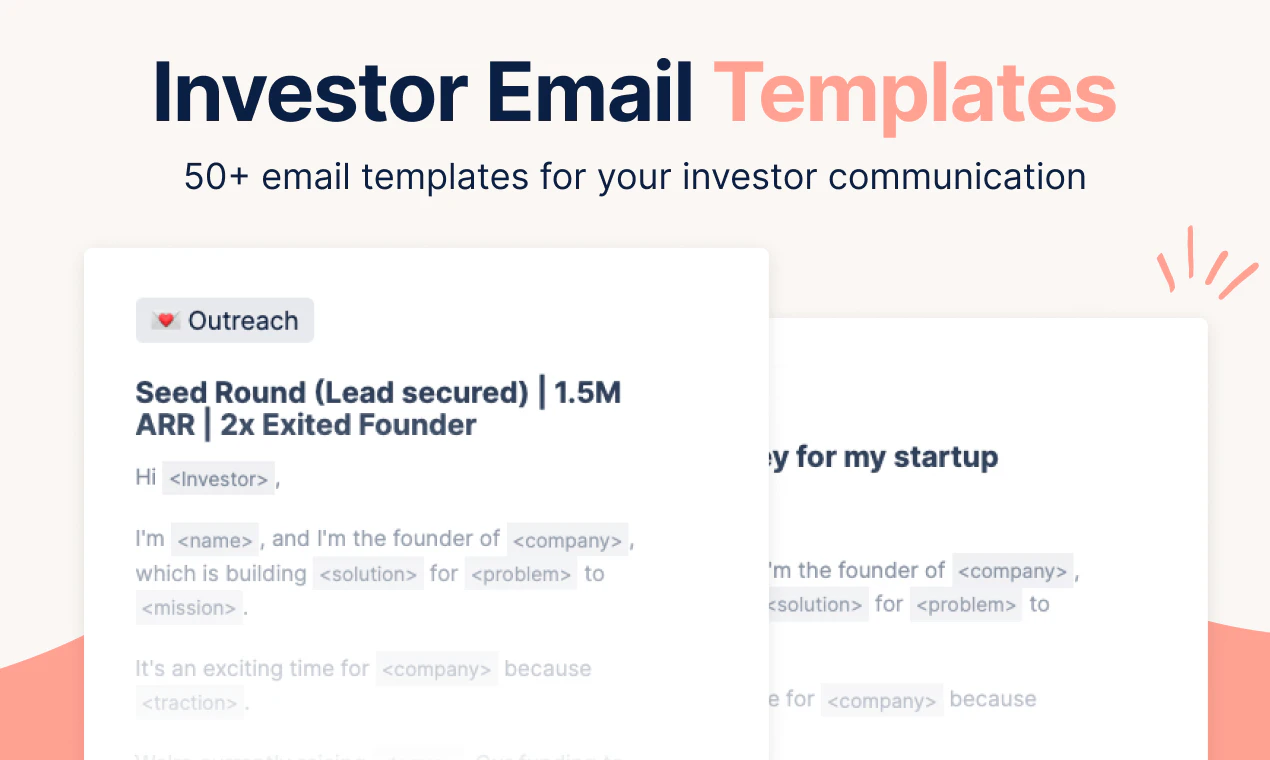Click the faded <company> after 'exciting time for'

pyautogui.click(x=437, y=669)
